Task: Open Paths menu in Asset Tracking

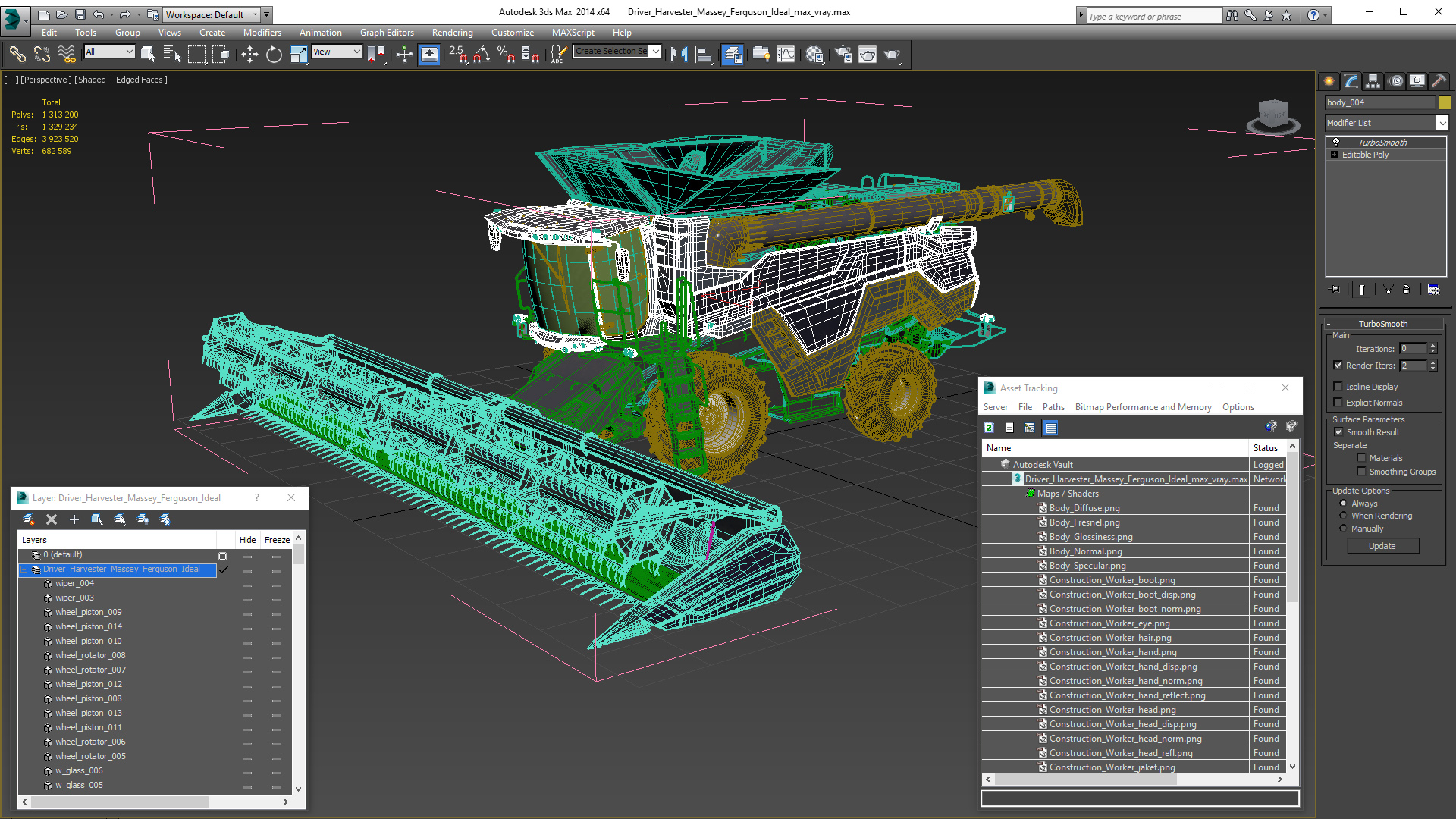Action: pos(1053,407)
